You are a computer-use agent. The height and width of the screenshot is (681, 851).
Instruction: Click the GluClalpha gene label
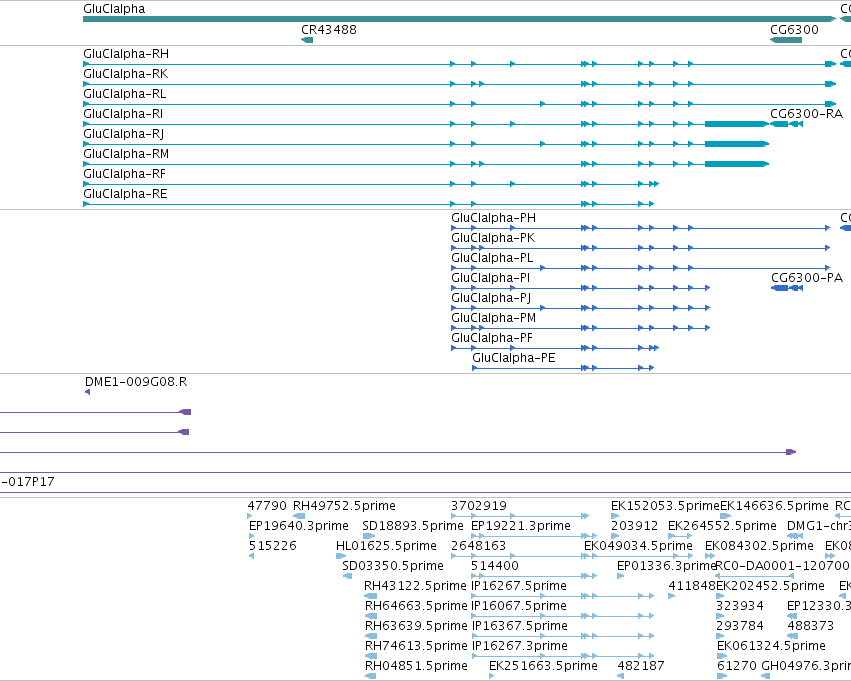(114, 9)
